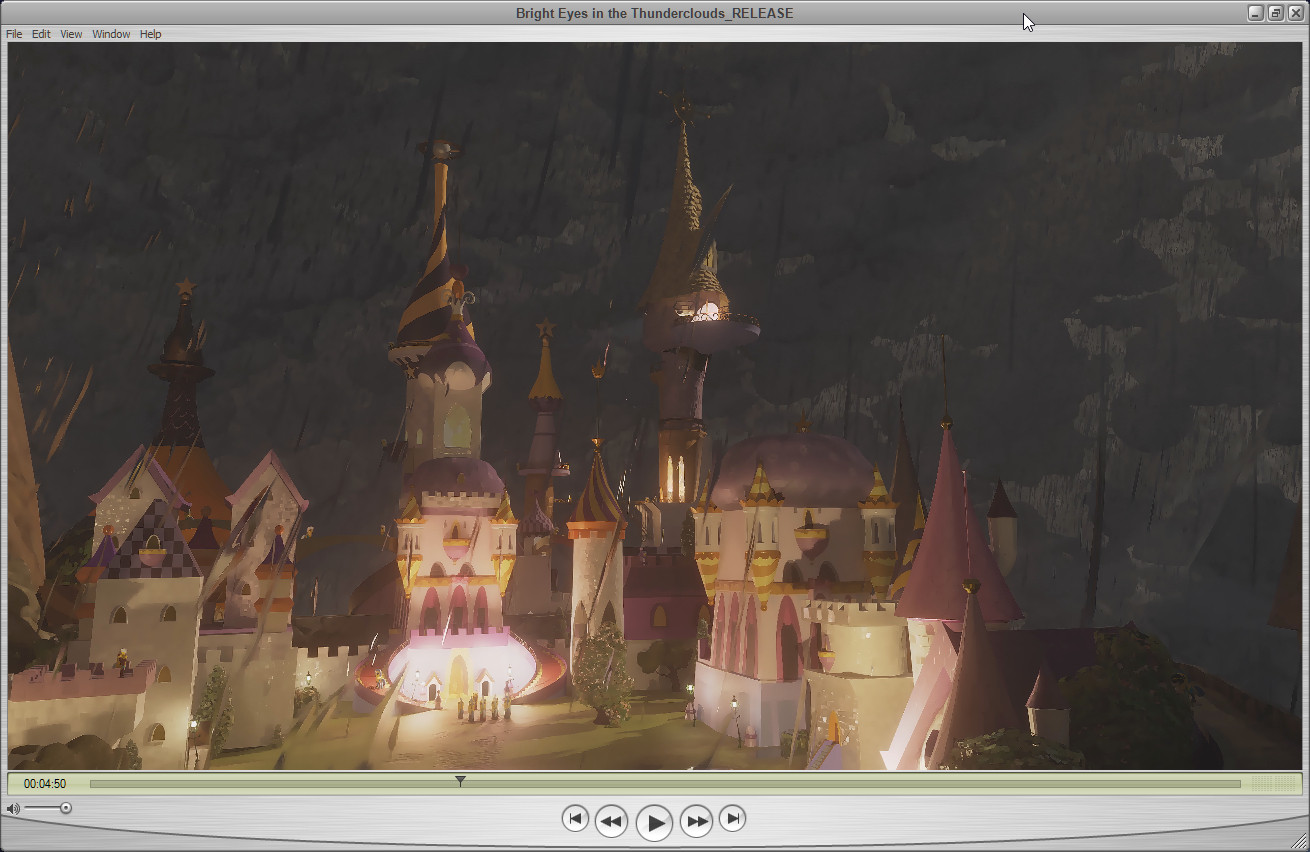Click the resize grip in the window corner
1310x852 pixels.
[1299, 841]
